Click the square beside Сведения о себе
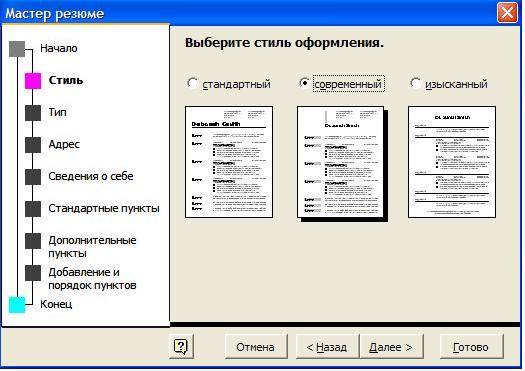525x371 pixels. pyautogui.click(x=33, y=177)
